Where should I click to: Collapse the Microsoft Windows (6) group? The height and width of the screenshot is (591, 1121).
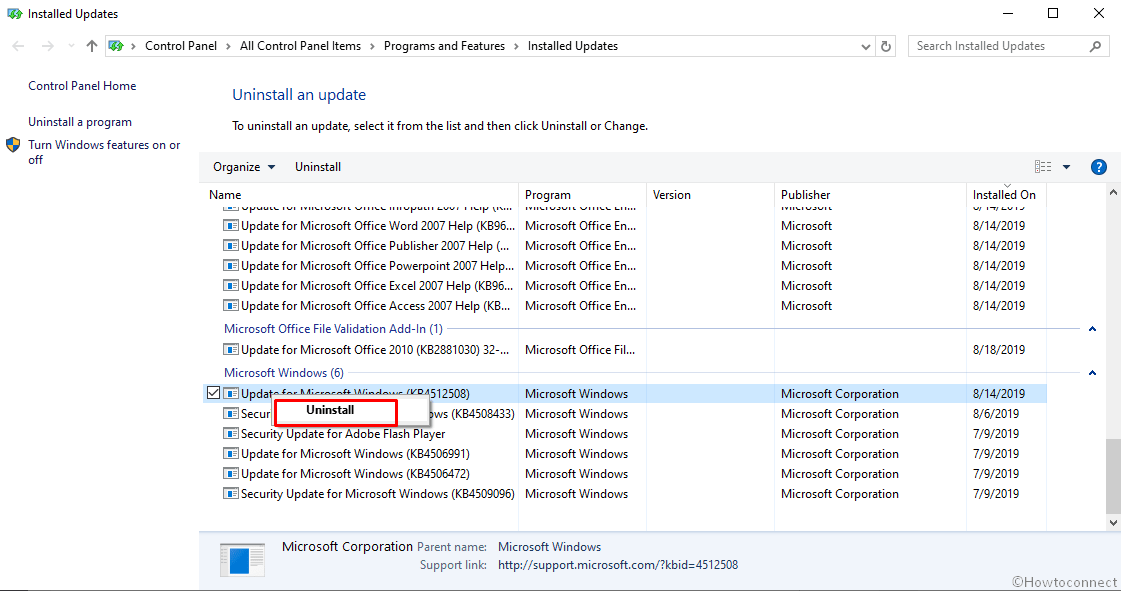(x=1092, y=373)
